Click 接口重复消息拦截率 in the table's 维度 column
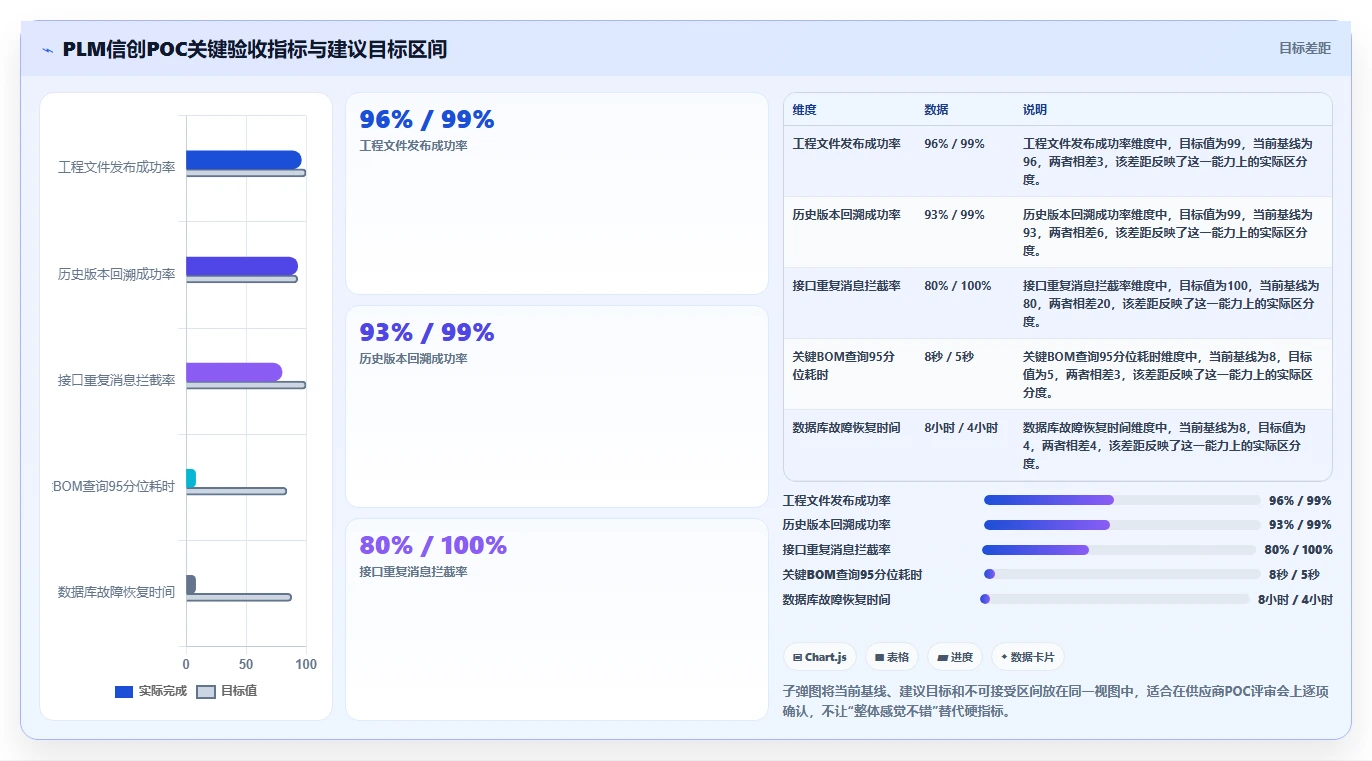Viewport: 1372px width, 761px height. point(847,286)
